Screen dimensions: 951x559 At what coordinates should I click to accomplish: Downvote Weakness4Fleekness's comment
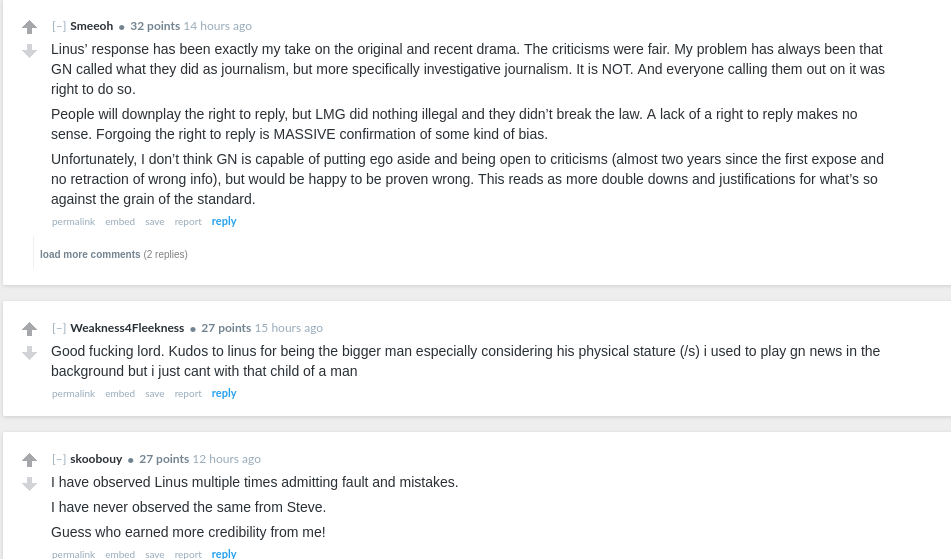pyautogui.click(x=29, y=353)
